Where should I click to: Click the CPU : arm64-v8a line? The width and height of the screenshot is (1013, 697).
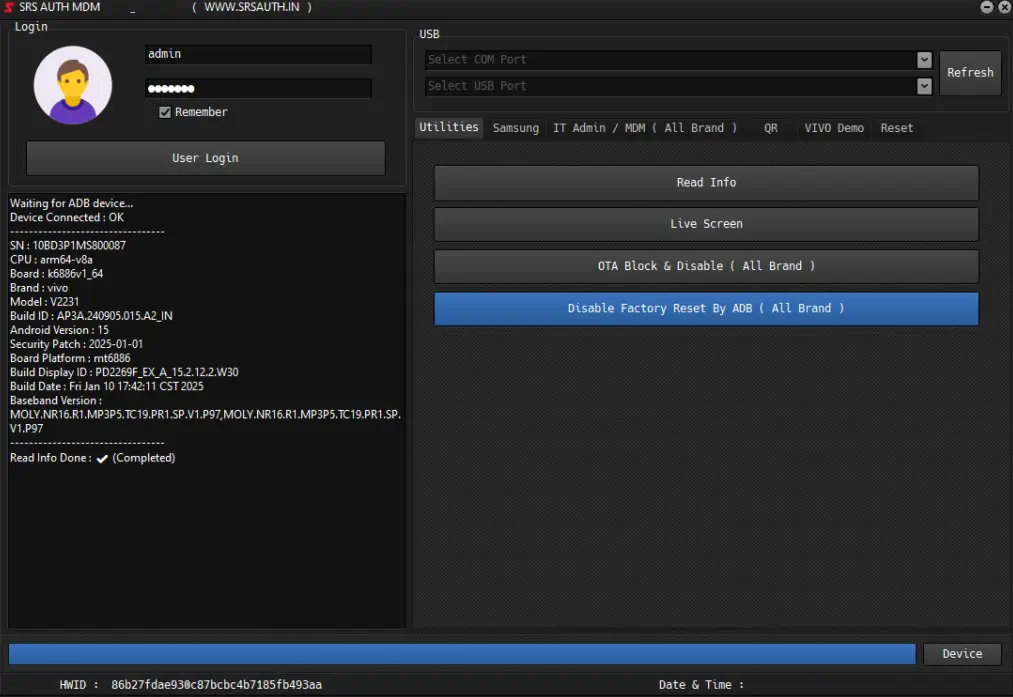point(51,260)
